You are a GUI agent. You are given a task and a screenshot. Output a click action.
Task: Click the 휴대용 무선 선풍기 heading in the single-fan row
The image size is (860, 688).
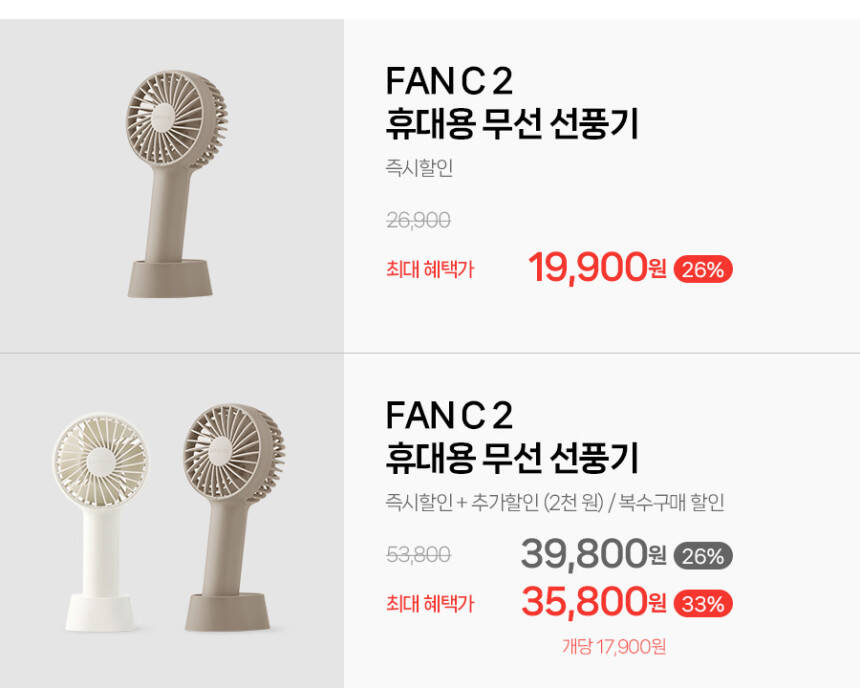point(511,124)
